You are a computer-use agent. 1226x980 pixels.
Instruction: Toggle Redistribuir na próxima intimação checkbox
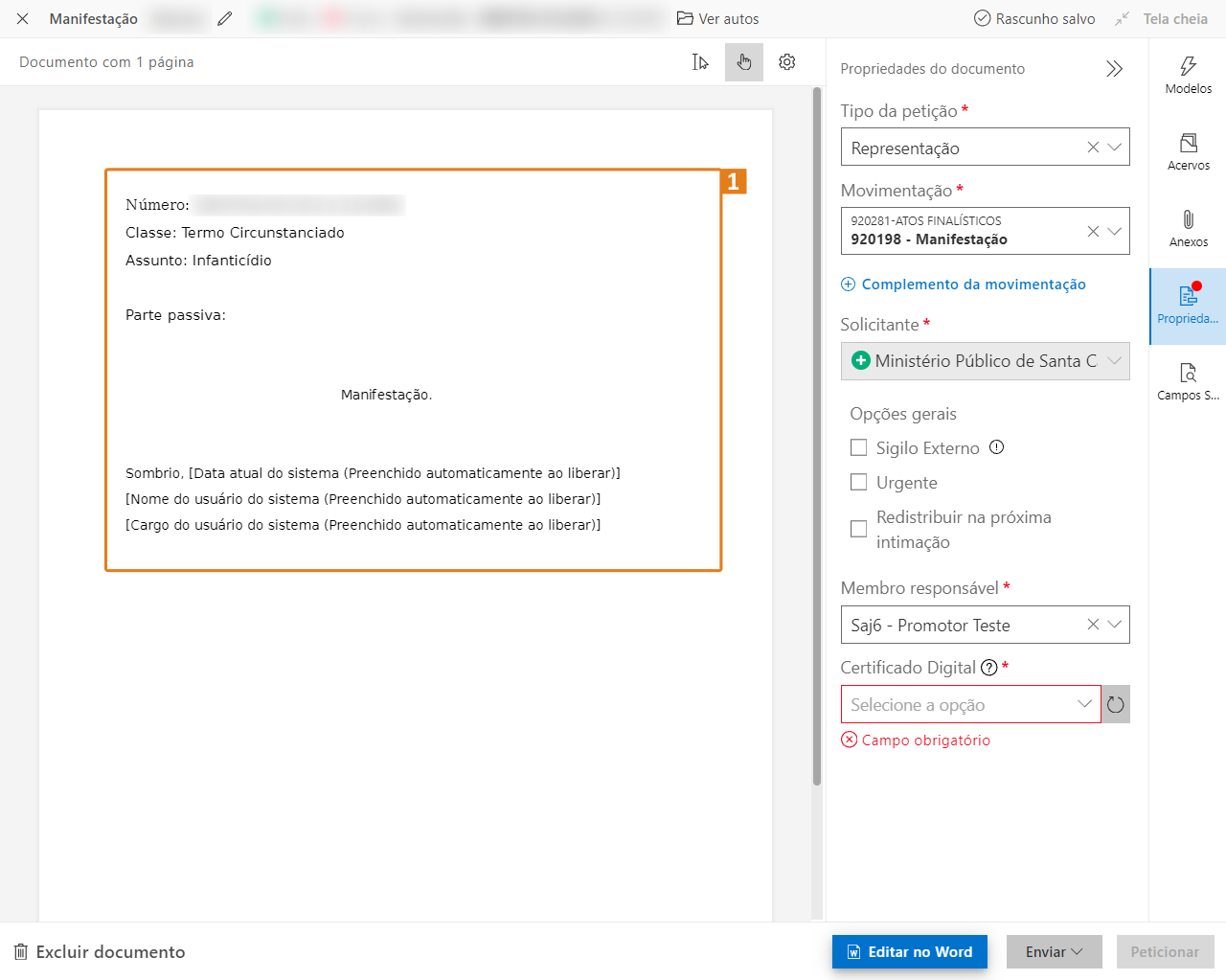click(859, 529)
